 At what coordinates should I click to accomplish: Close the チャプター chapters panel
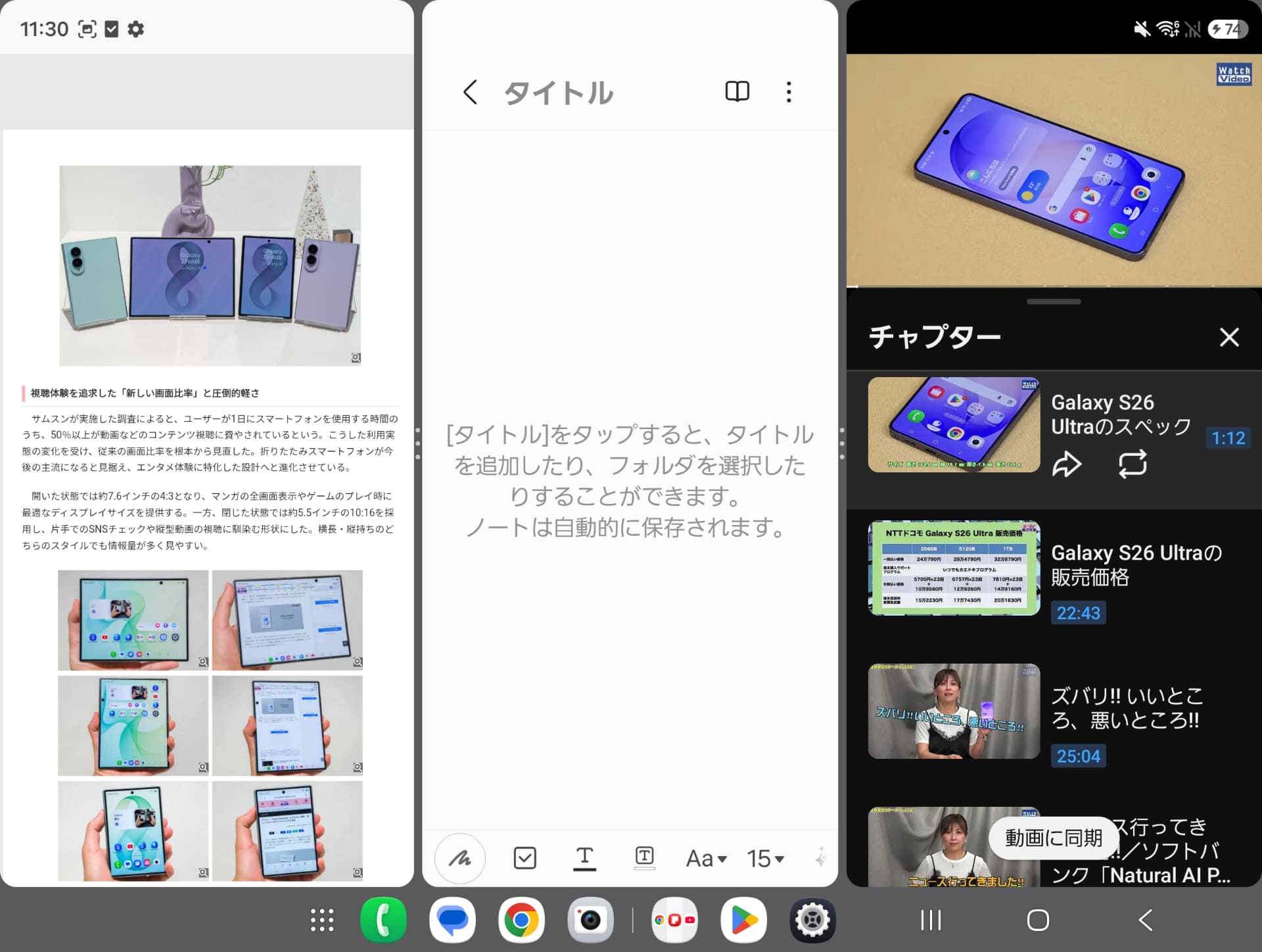coord(1228,337)
